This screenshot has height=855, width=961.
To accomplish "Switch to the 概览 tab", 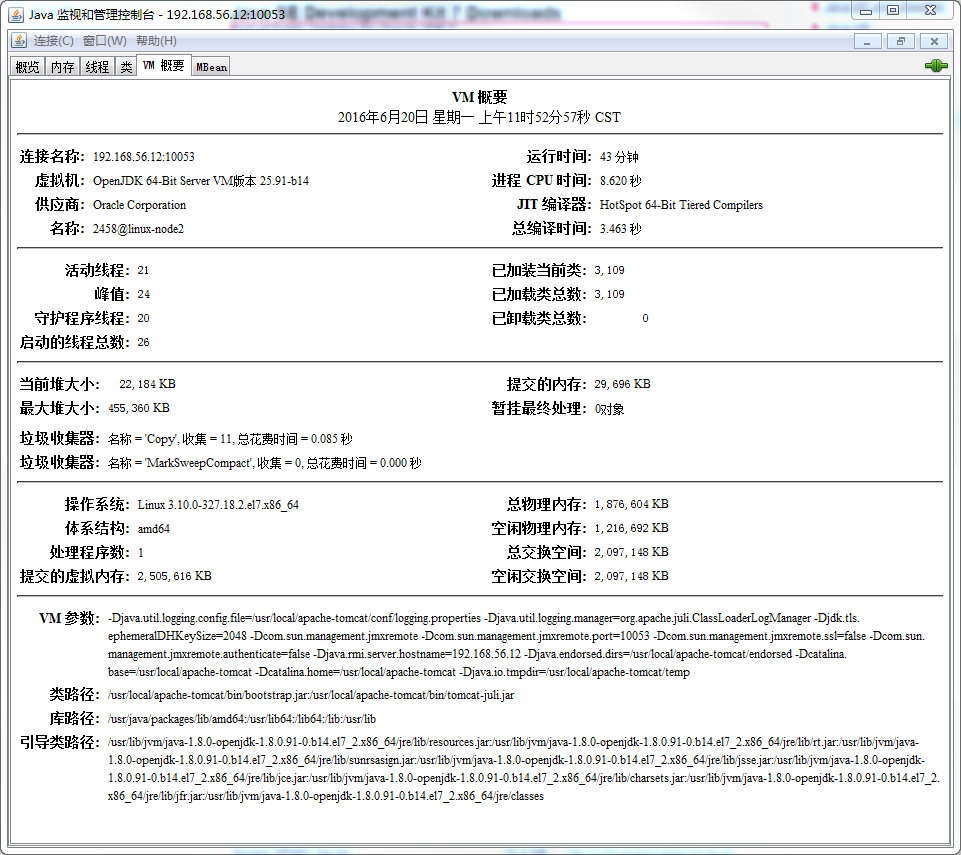I will point(28,67).
